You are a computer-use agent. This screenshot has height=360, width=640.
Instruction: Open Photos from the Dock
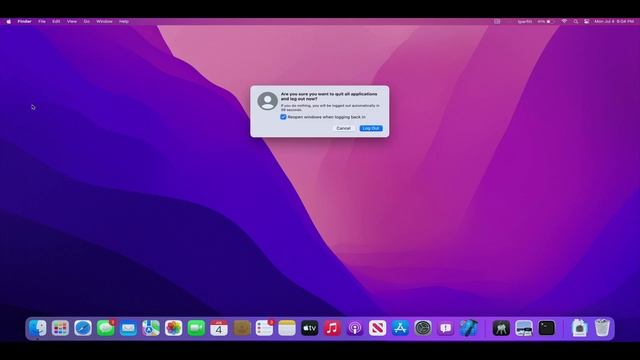tap(173, 328)
